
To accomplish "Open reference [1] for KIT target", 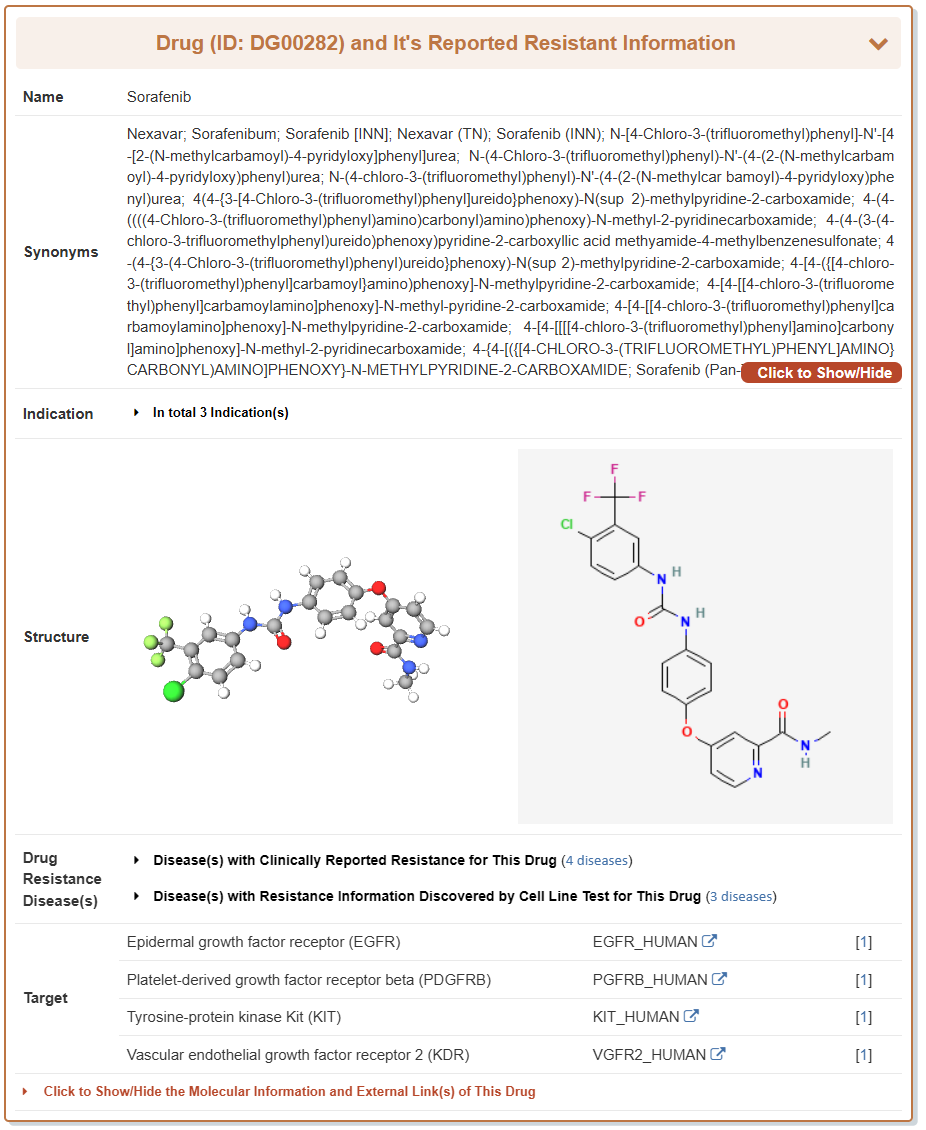I will [864, 1017].
